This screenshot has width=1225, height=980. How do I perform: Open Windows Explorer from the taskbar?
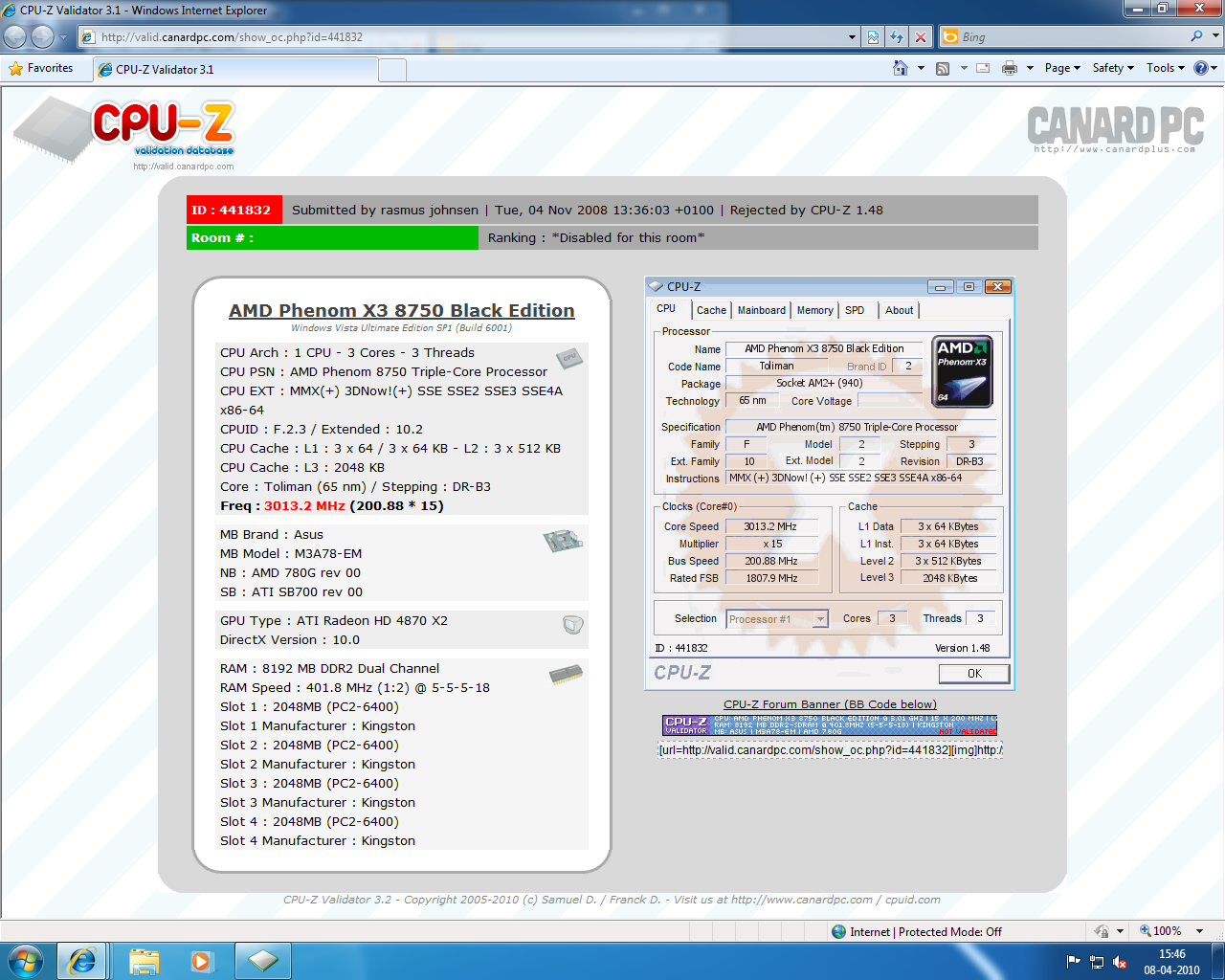tap(144, 961)
